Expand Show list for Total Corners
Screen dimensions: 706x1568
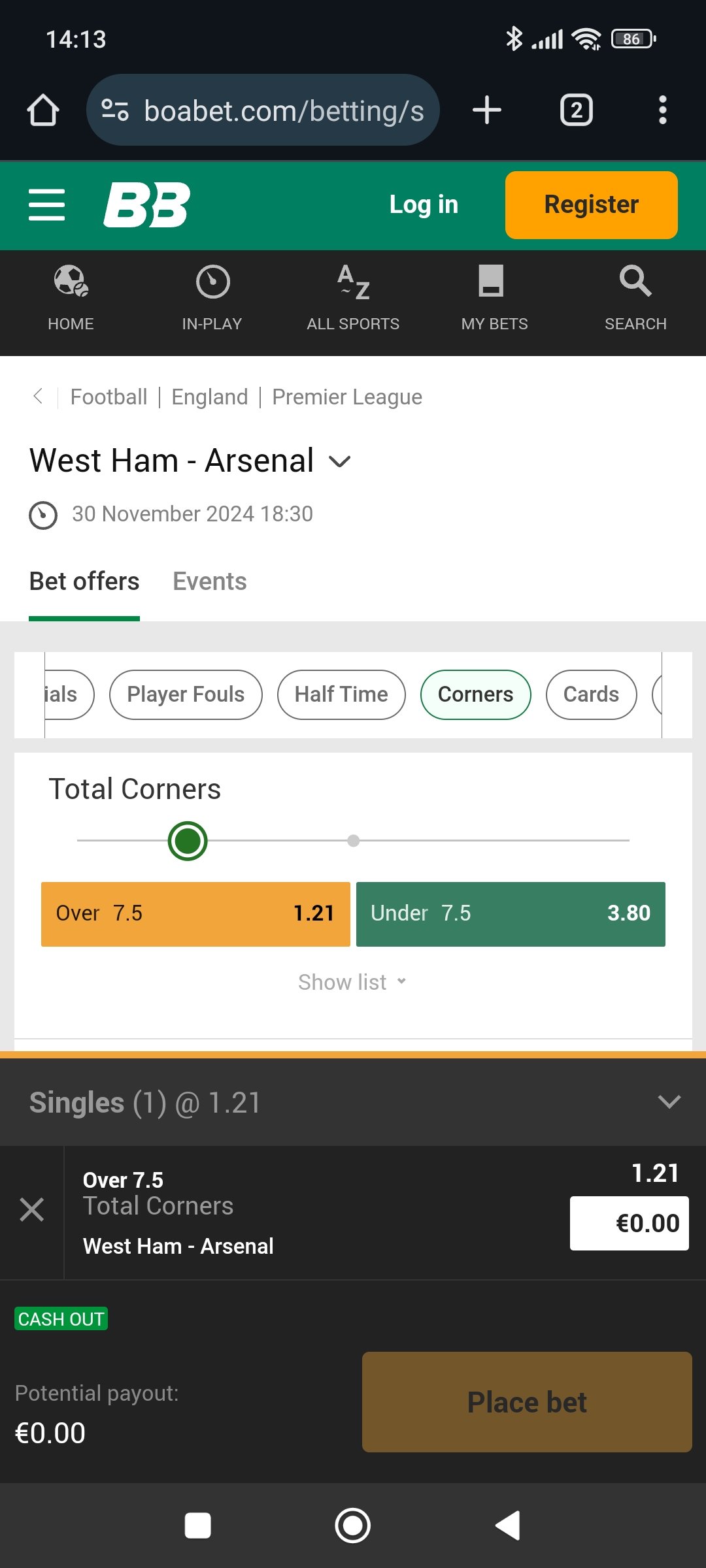coord(352,982)
